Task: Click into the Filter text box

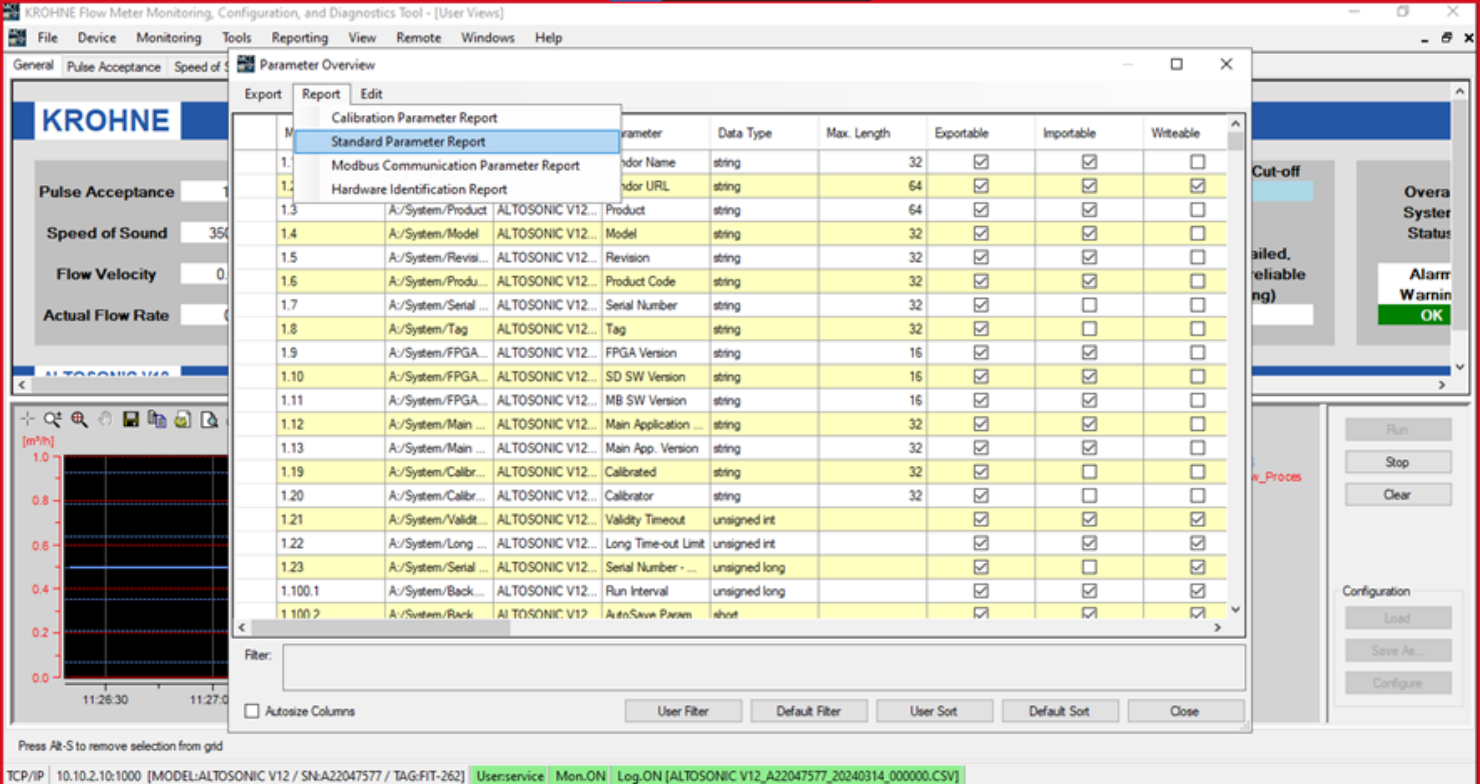Action: point(763,667)
